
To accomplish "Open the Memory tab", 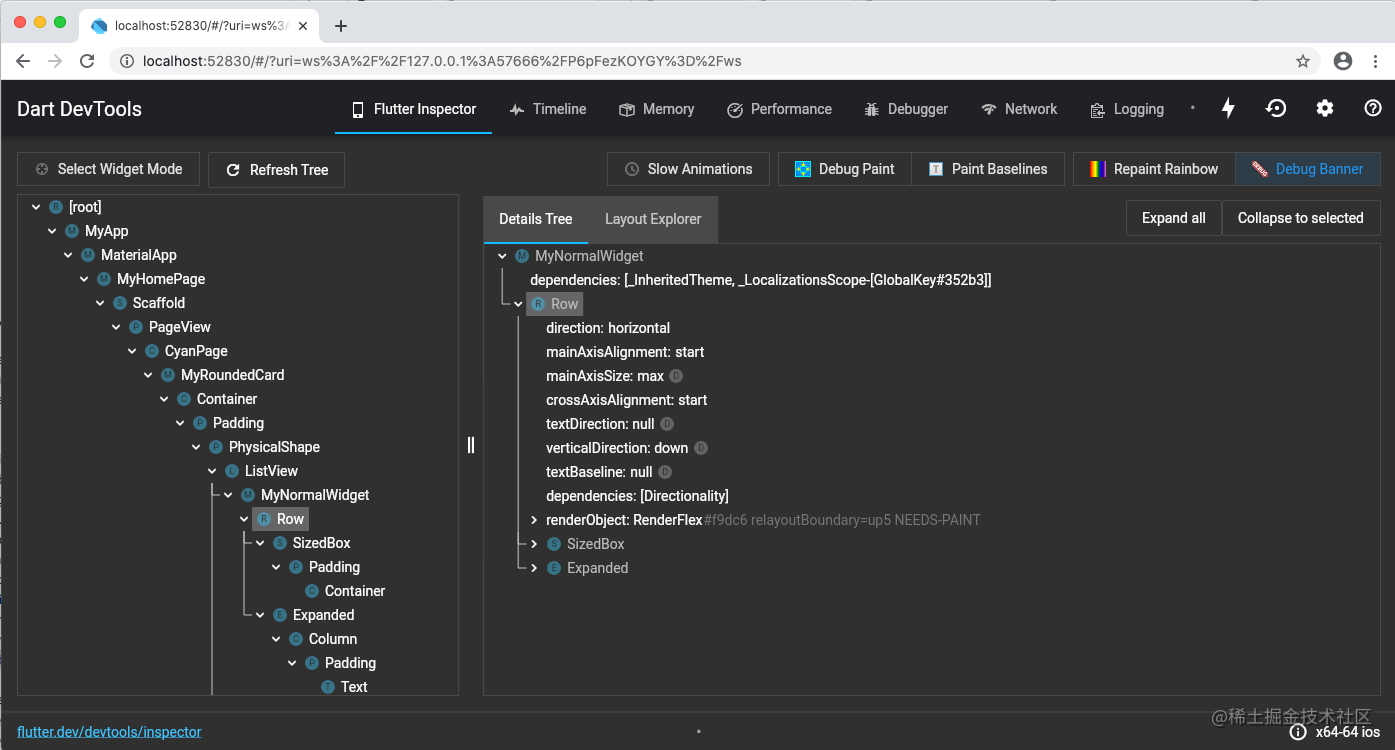I will click(656, 108).
